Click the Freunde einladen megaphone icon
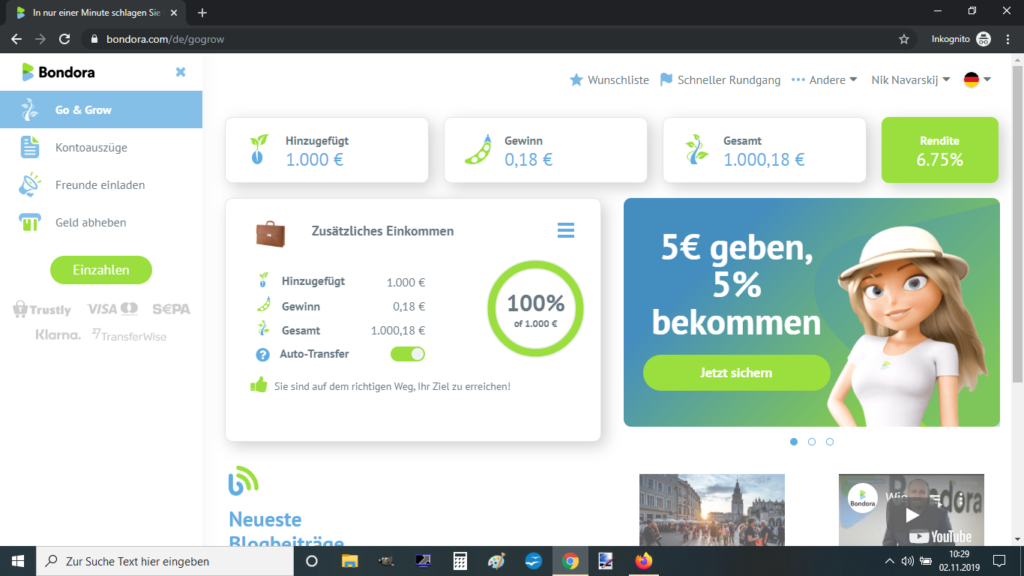Viewport: 1024px width, 576px height. click(x=29, y=185)
